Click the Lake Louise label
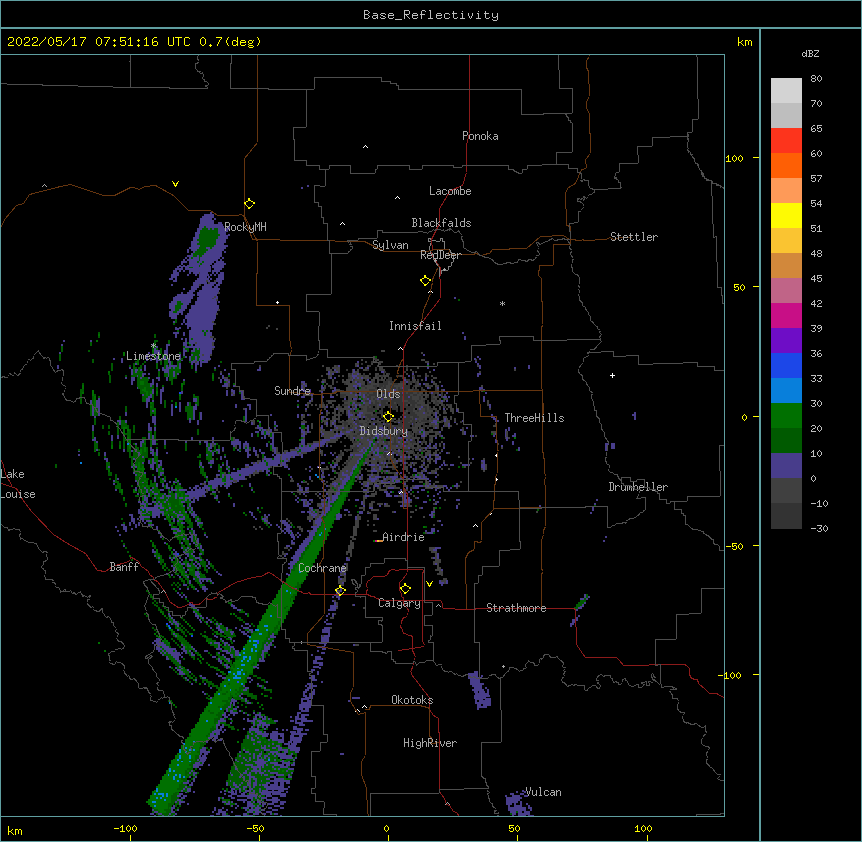This screenshot has height=842, width=862. point(18,484)
